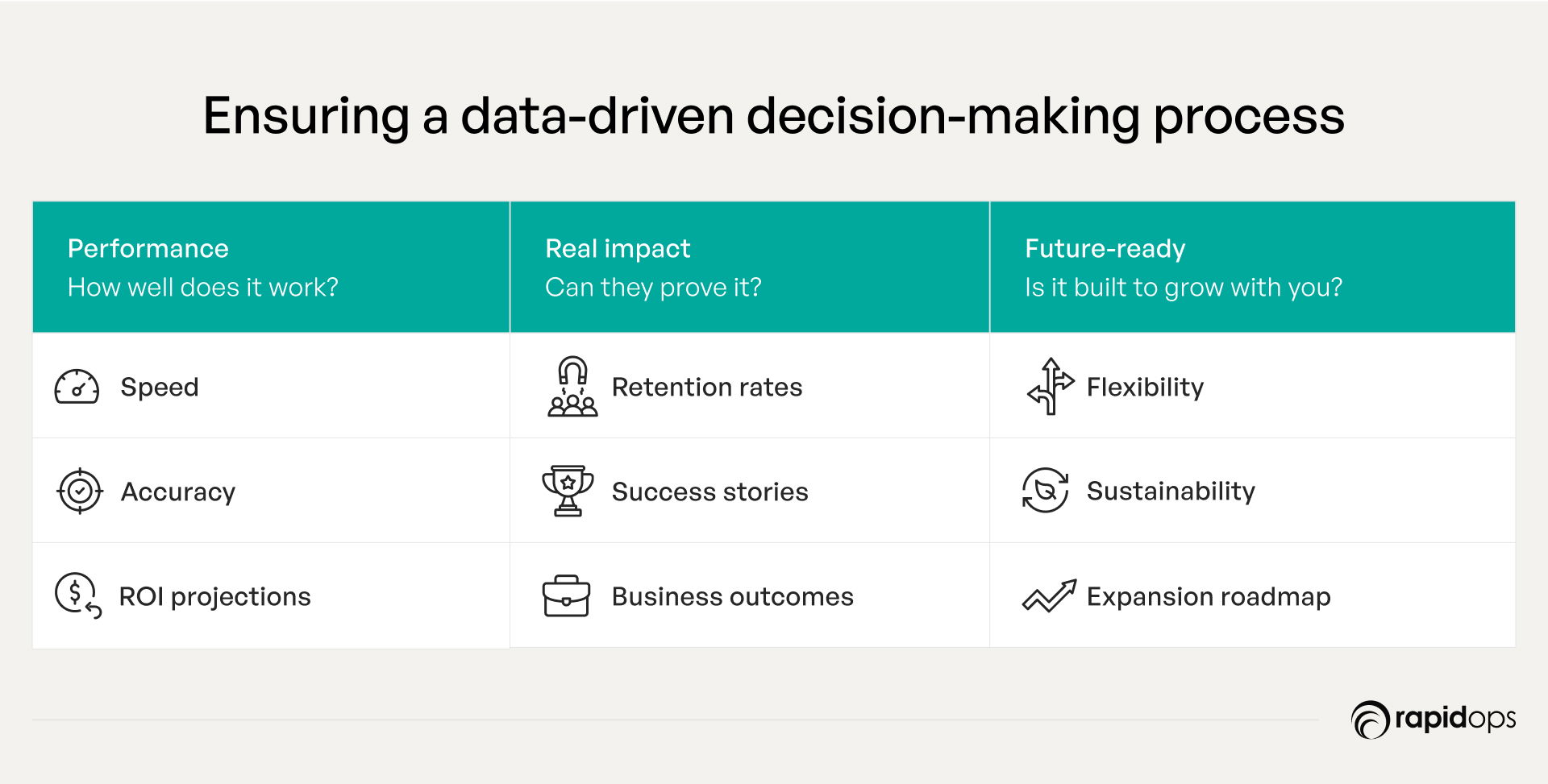Click the leaf cycle Sustainability icon
The height and width of the screenshot is (784, 1548).
(1045, 491)
